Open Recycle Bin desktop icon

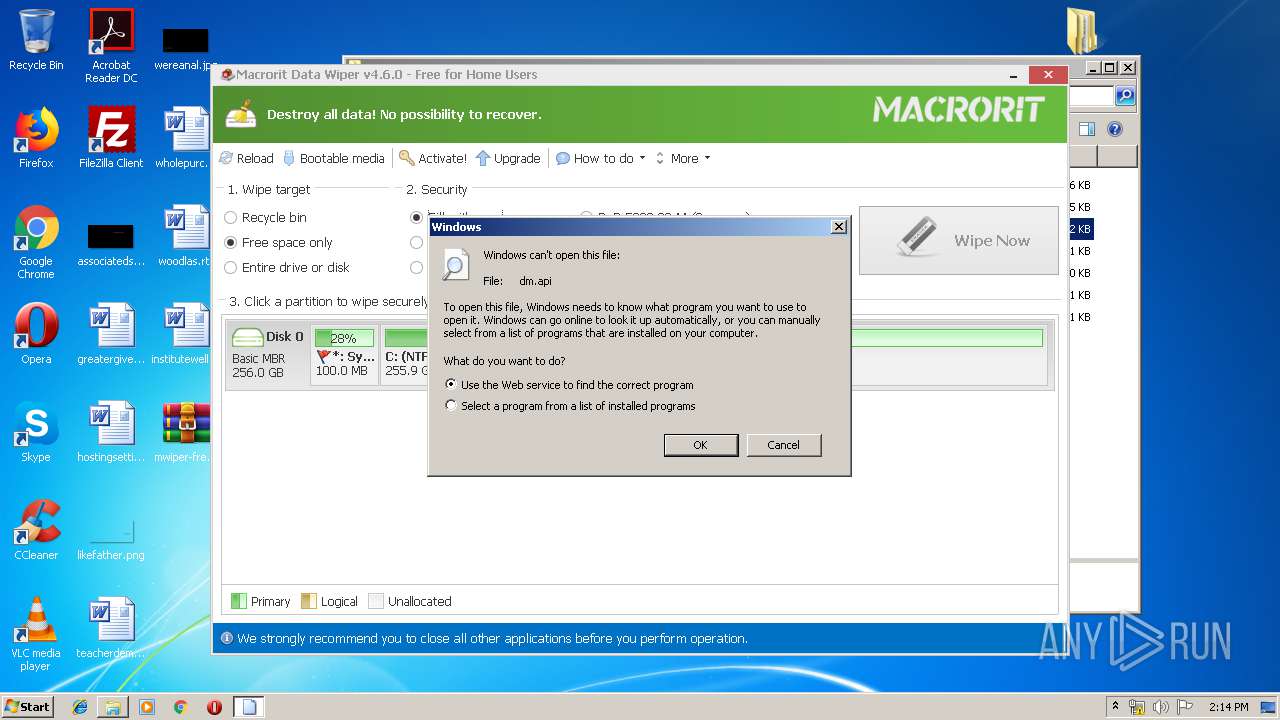[36, 40]
